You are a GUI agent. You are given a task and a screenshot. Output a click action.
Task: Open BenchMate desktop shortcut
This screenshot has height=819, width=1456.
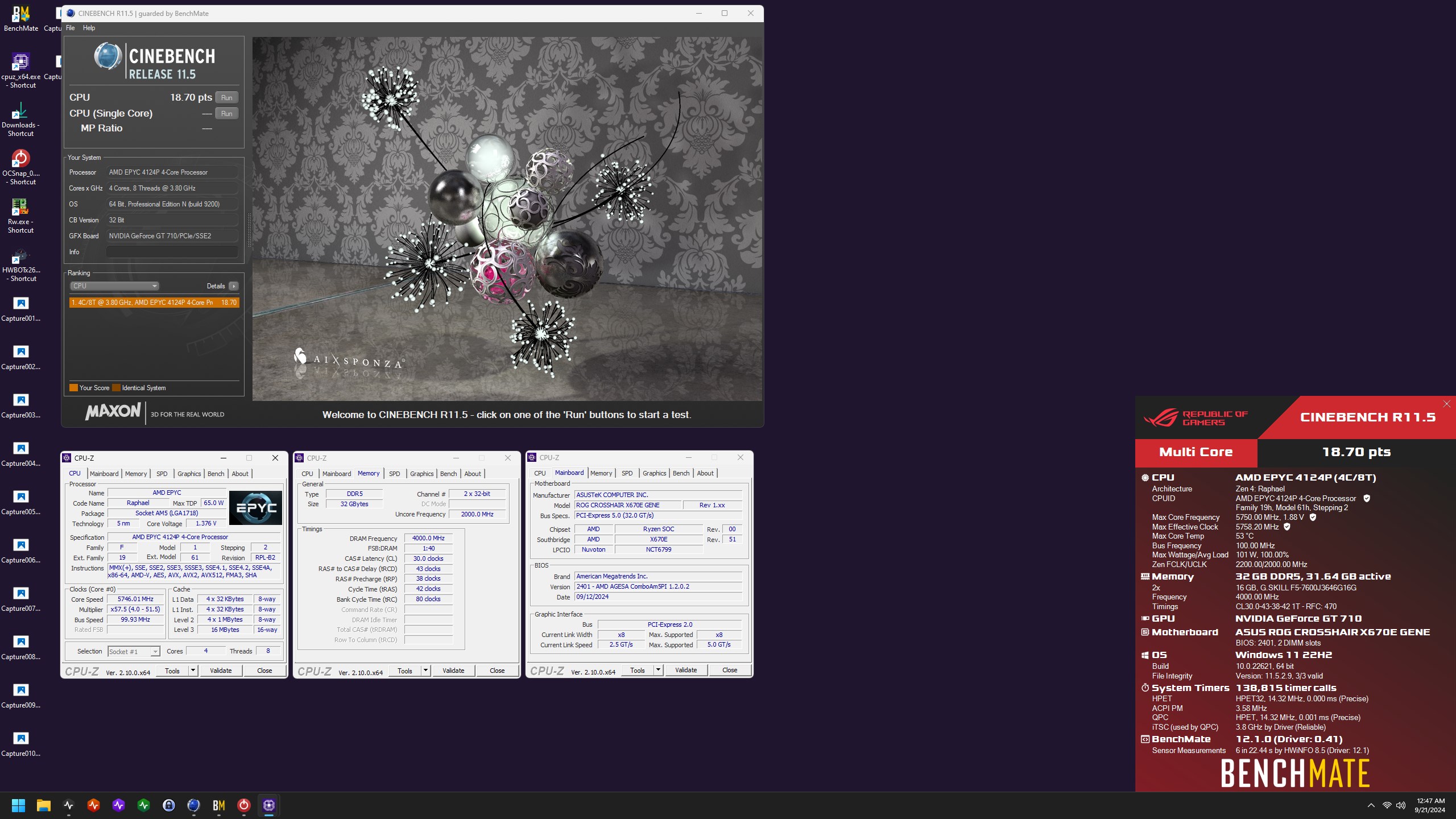tap(20, 18)
